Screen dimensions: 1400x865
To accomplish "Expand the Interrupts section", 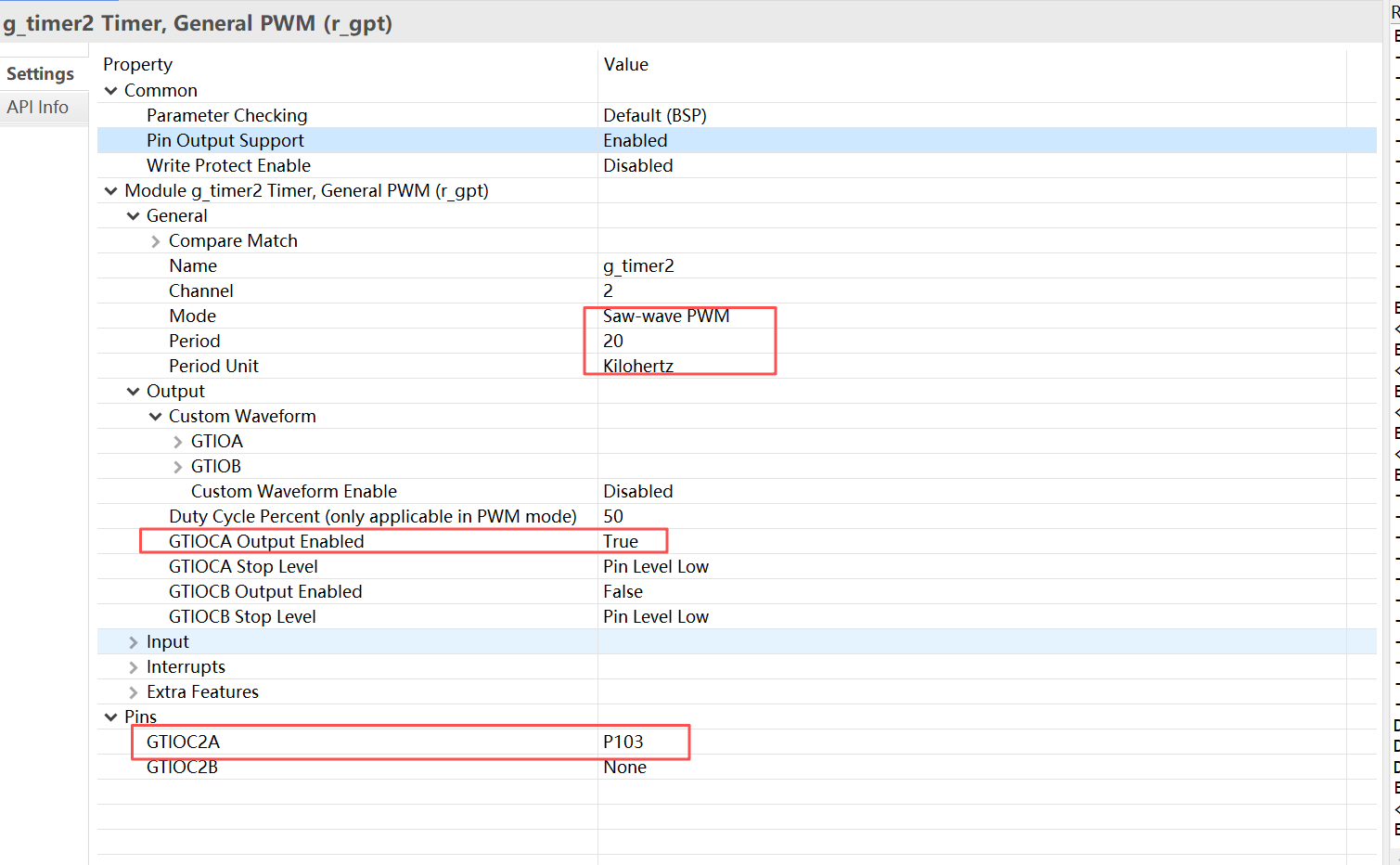I will point(134,667).
